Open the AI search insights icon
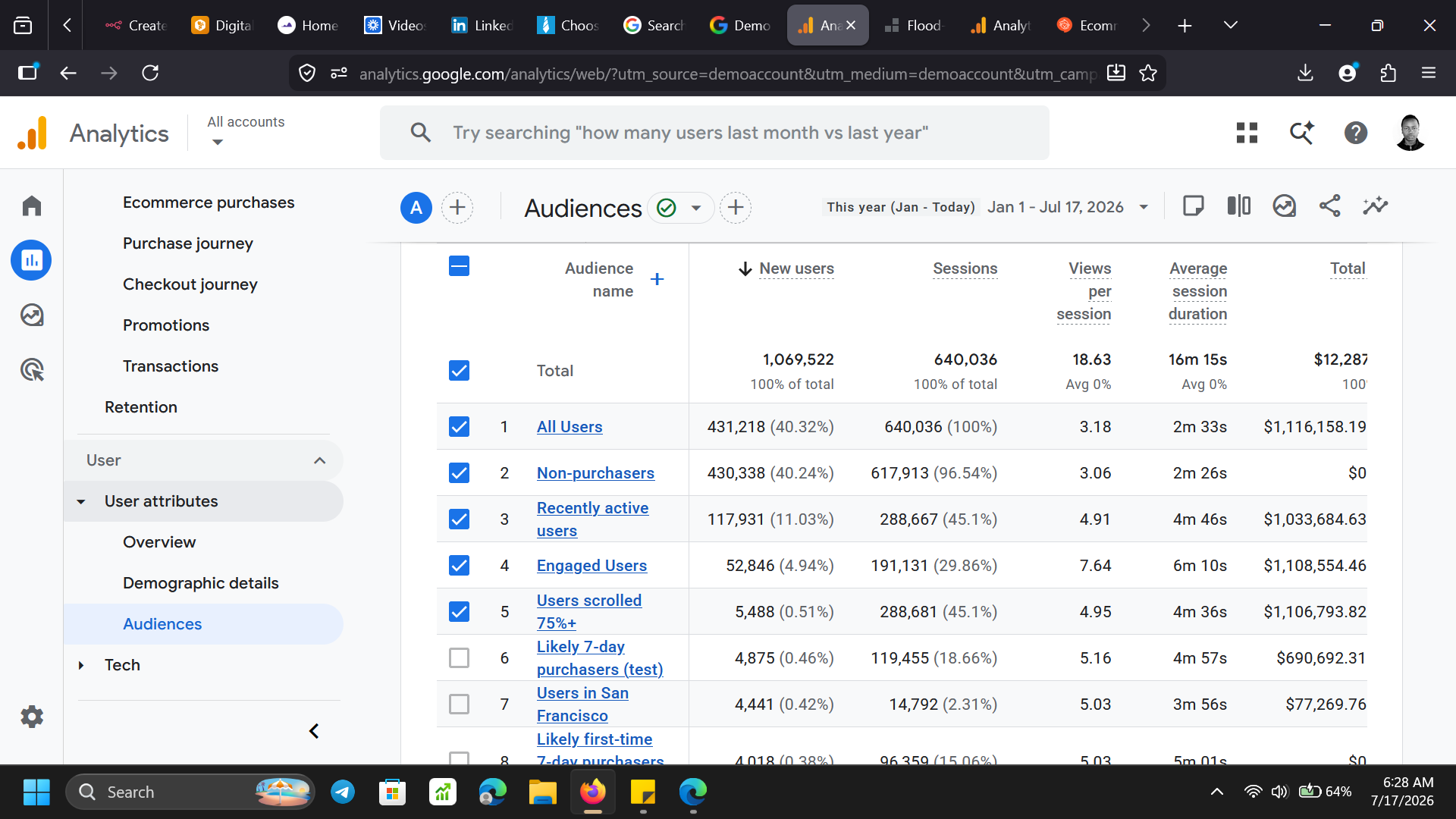This screenshot has width=1456, height=819. [x=1301, y=133]
